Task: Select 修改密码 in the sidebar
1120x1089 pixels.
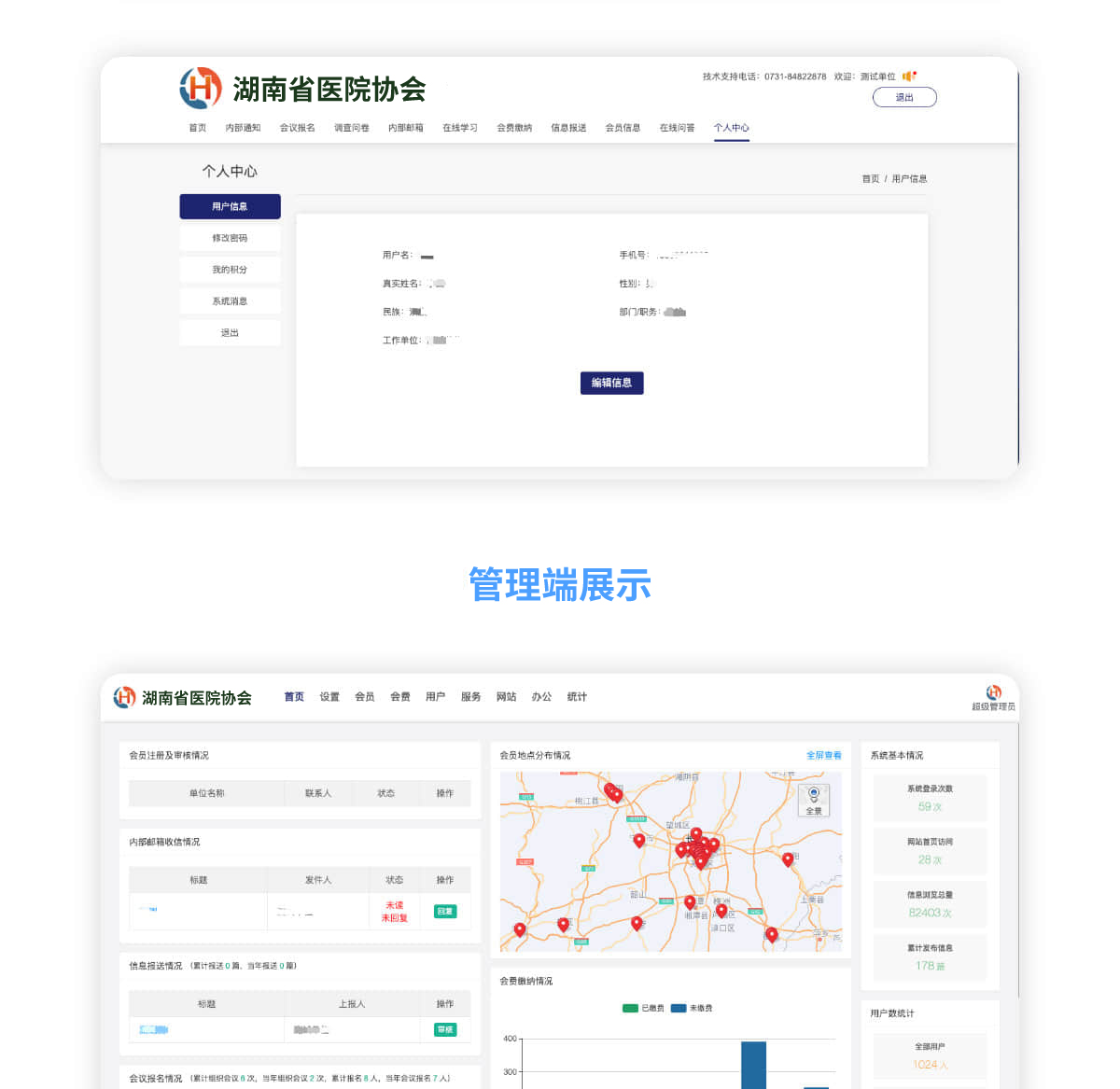Action: (x=230, y=238)
